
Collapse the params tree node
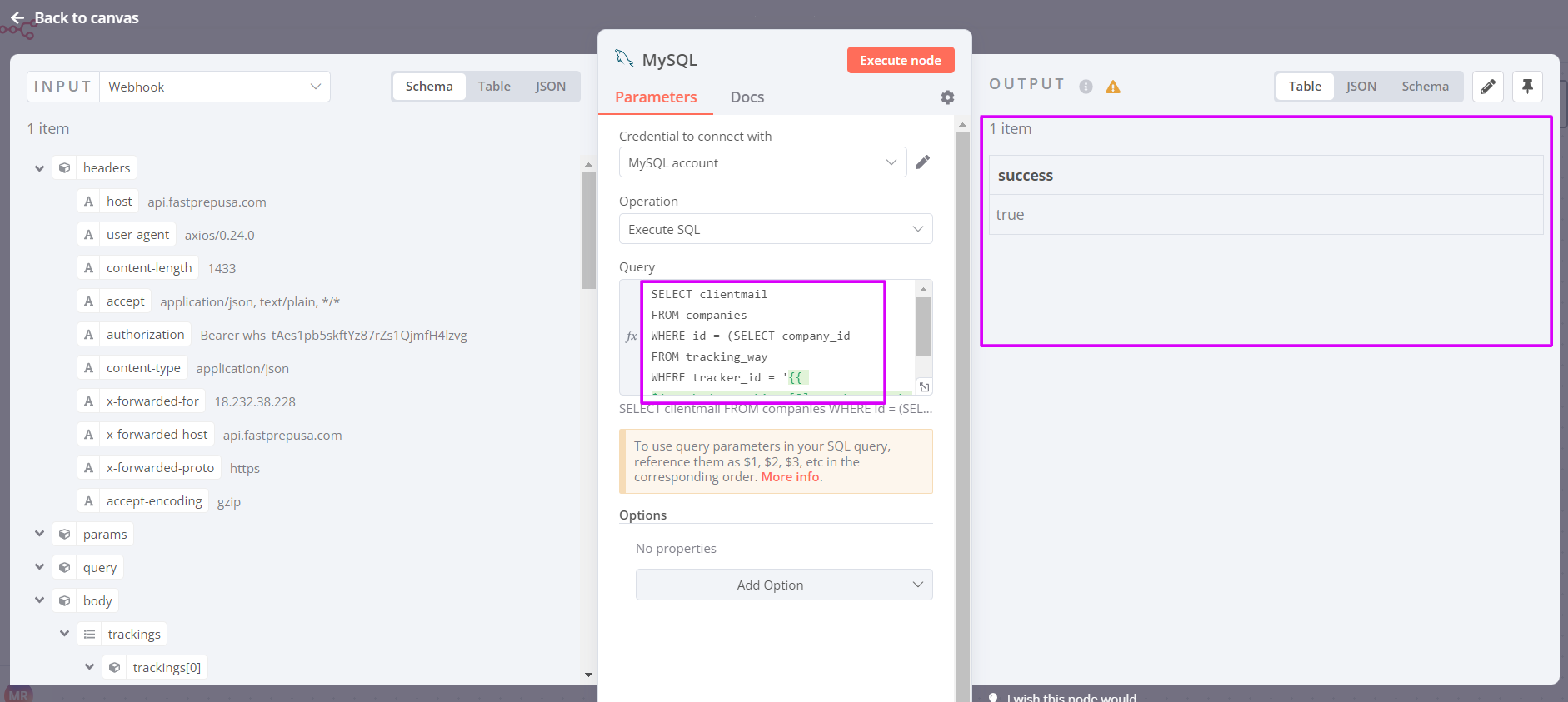pyautogui.click(x=39, y=534)
